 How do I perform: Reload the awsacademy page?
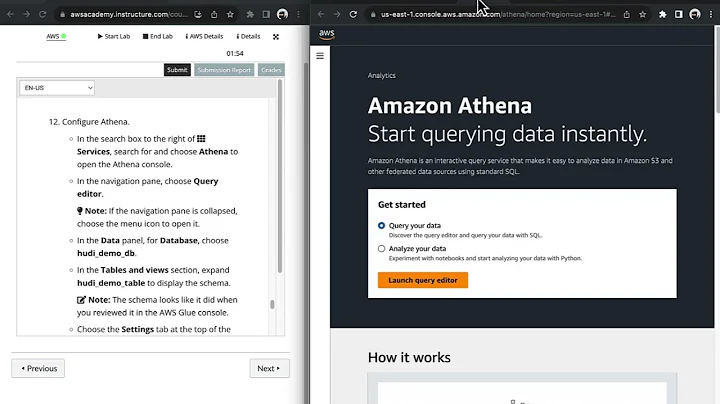pos(42,15)
